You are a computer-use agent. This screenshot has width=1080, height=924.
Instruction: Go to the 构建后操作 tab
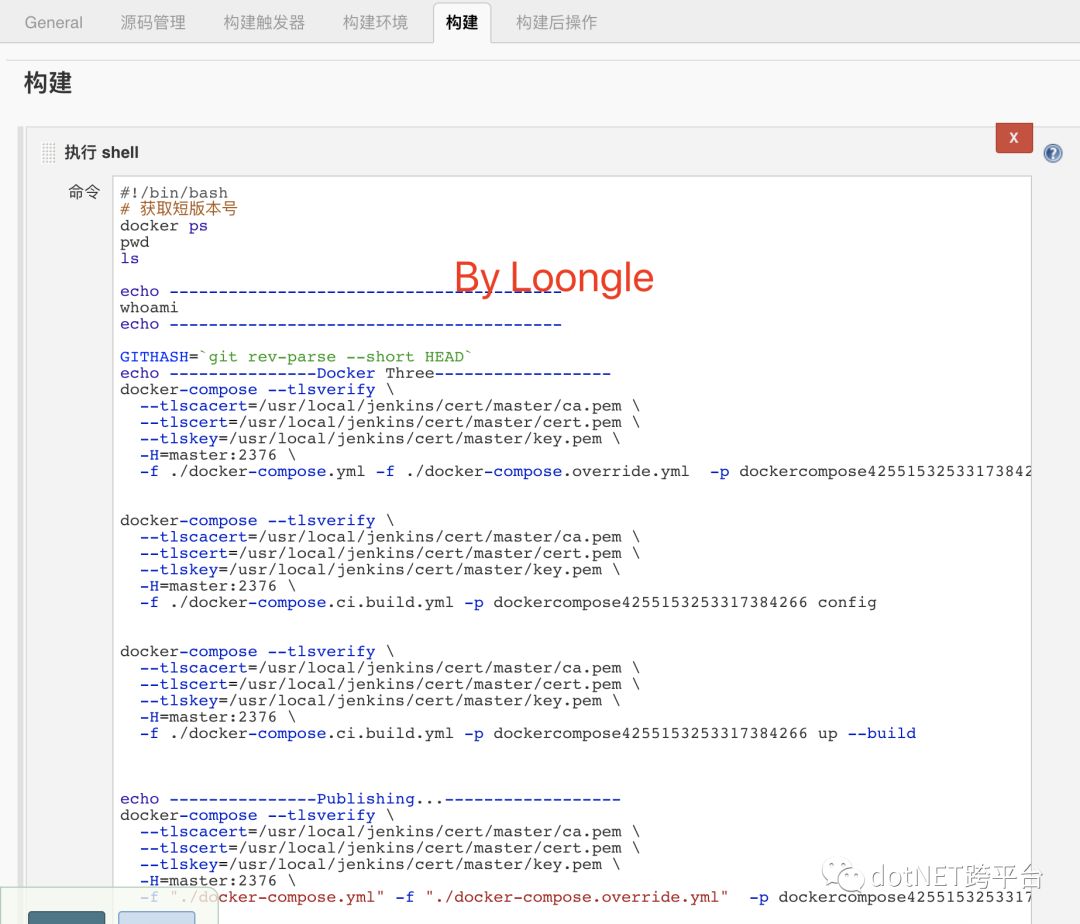click(x=557, y=23)
